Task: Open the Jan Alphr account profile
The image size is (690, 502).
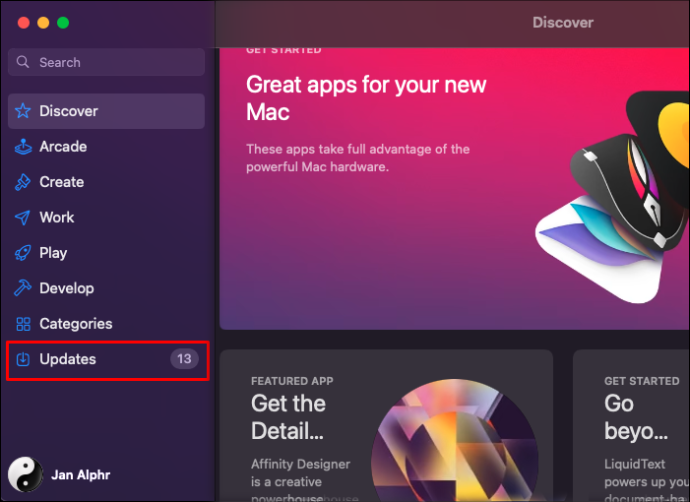Action: click(59, 475)
